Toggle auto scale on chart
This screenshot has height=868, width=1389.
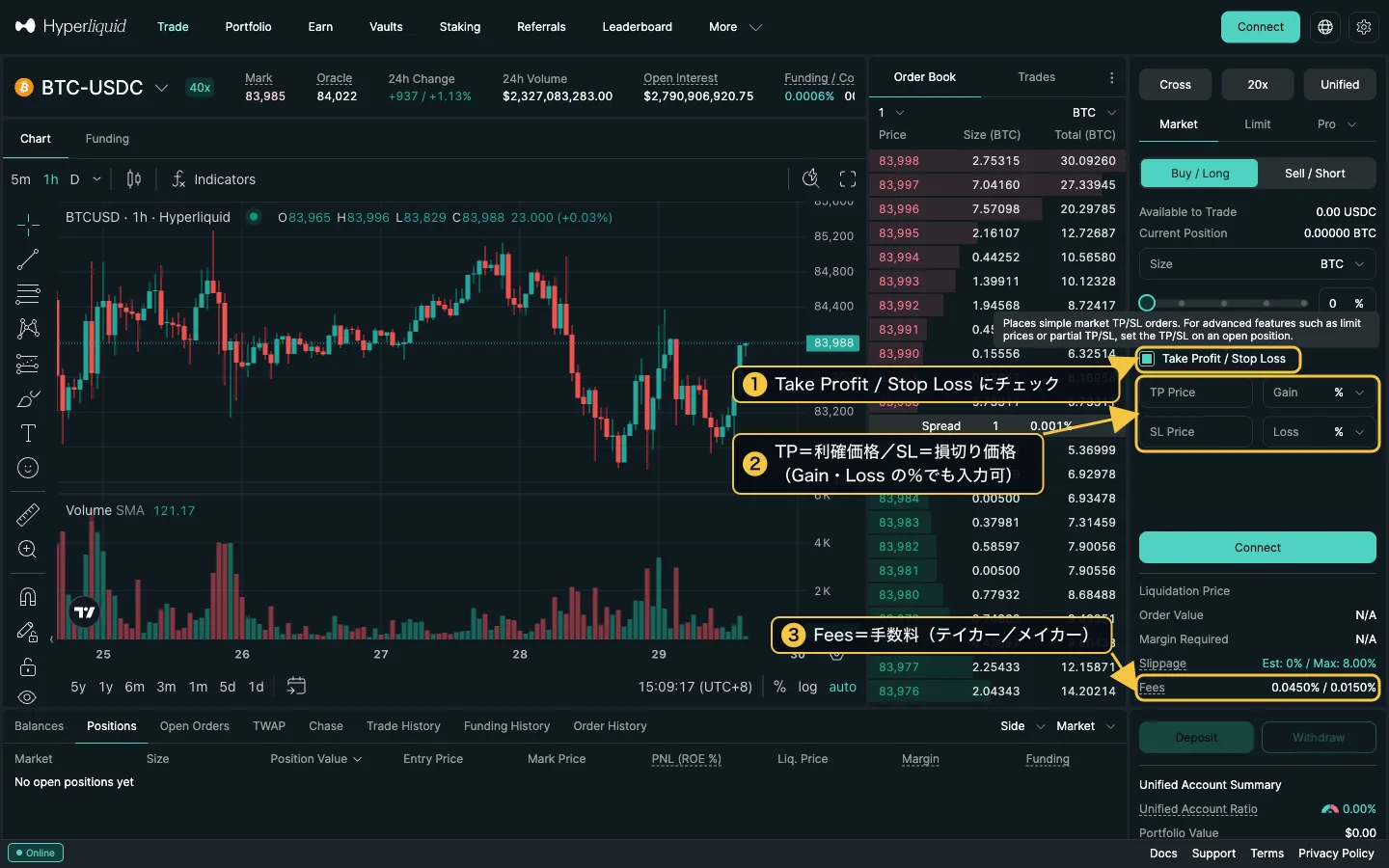click(x=842, y=687)
